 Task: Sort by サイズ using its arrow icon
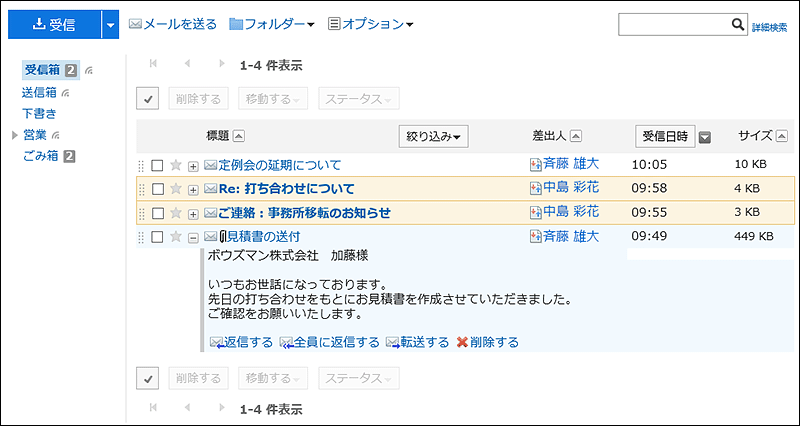pos(781,136)
